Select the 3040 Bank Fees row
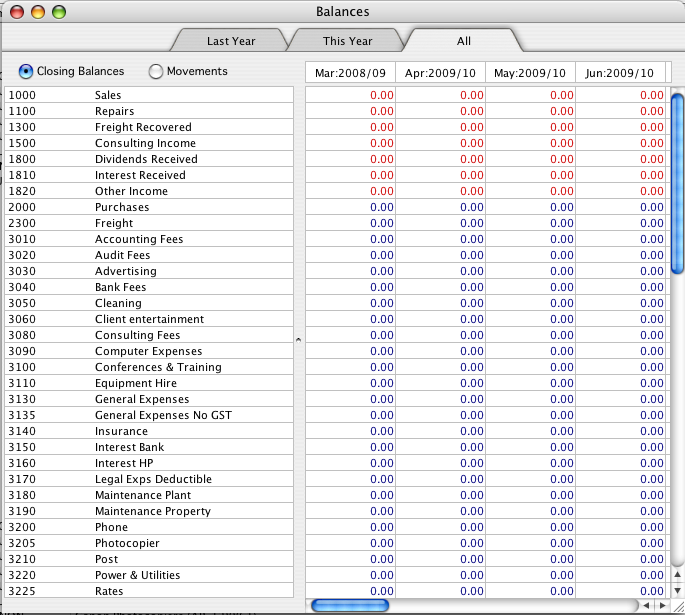Screen dimensions: 685x615 tap(149, 287)
